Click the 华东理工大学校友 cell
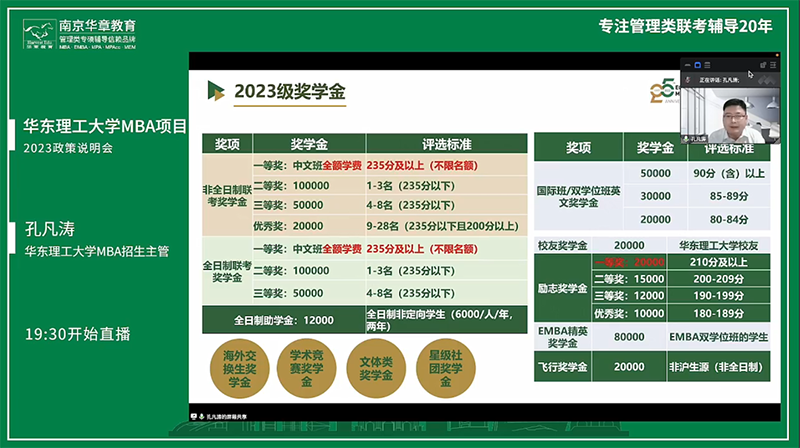Viewport: 800px width, 448px height. 718,245
